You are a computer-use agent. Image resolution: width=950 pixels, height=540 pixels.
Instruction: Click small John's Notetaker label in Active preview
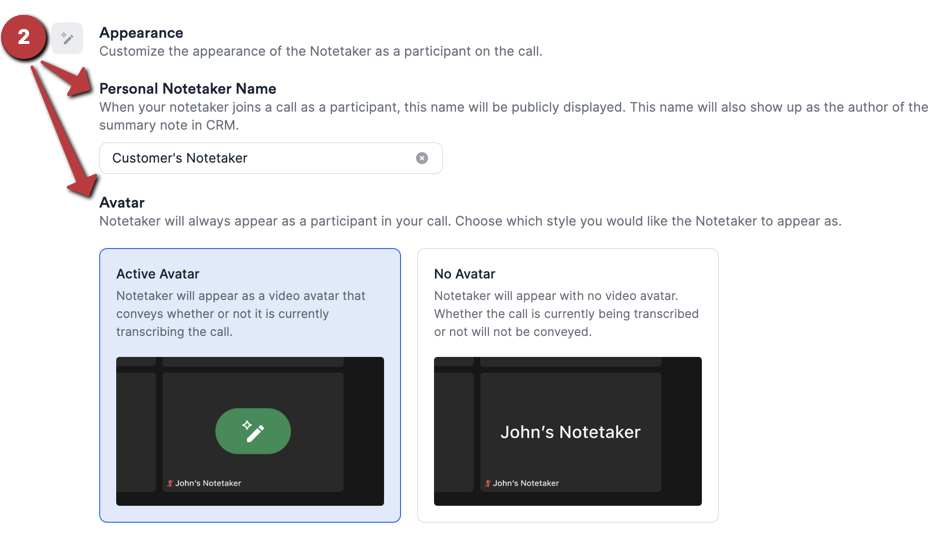(208, 483)
